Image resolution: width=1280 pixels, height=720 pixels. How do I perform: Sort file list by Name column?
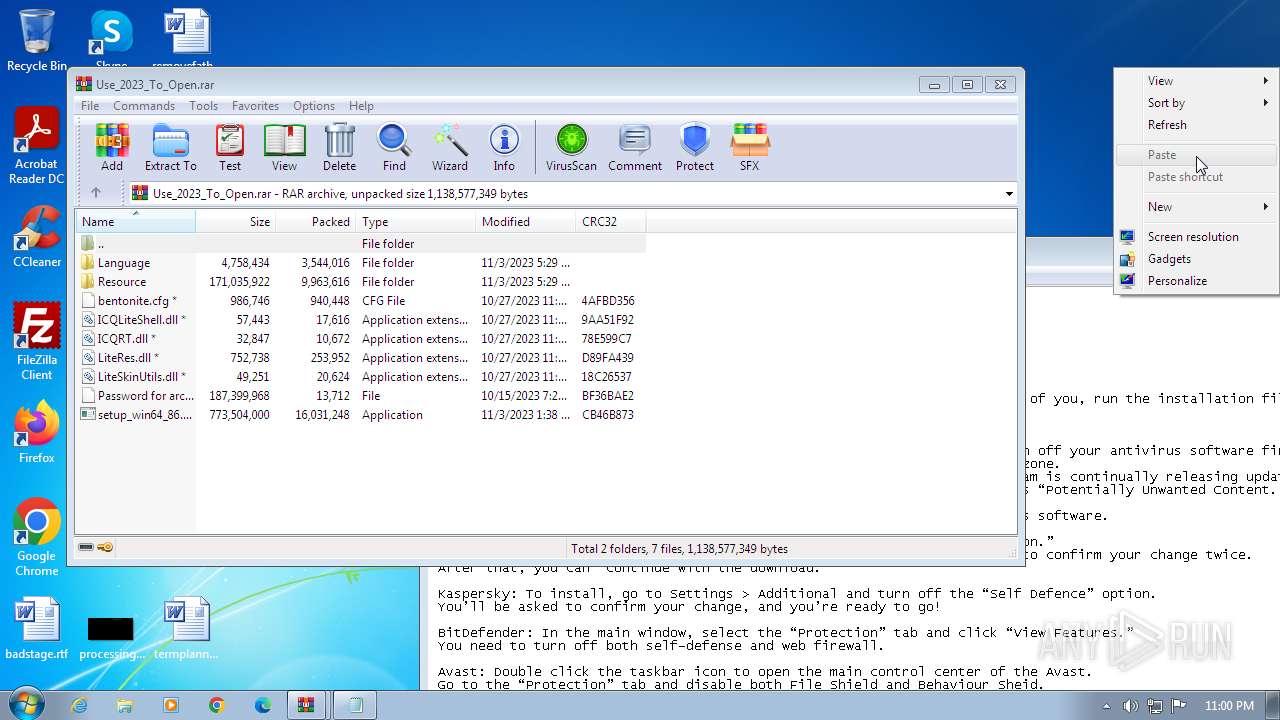136,222
